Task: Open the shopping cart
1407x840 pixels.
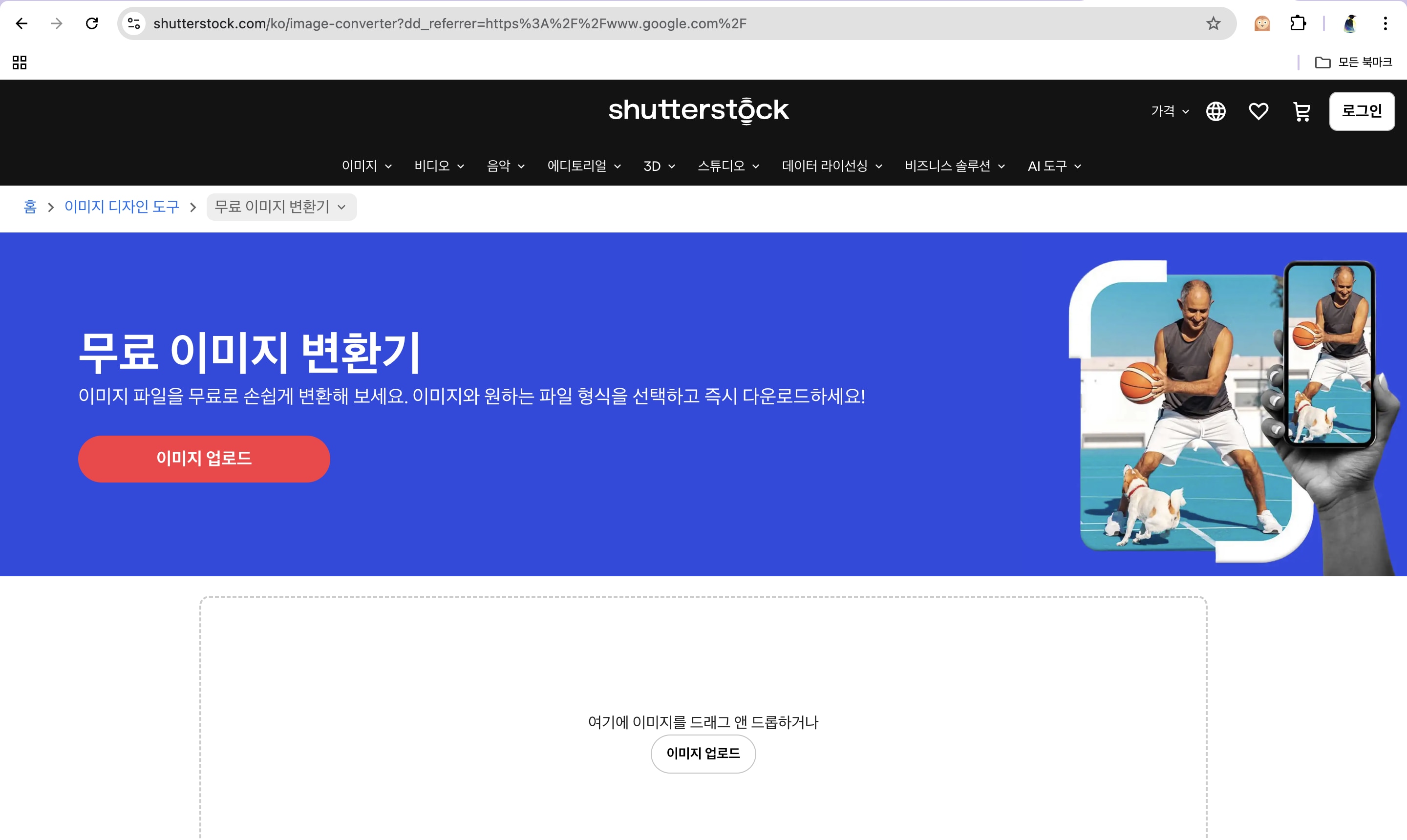Action: click(x=1301, y=111)
